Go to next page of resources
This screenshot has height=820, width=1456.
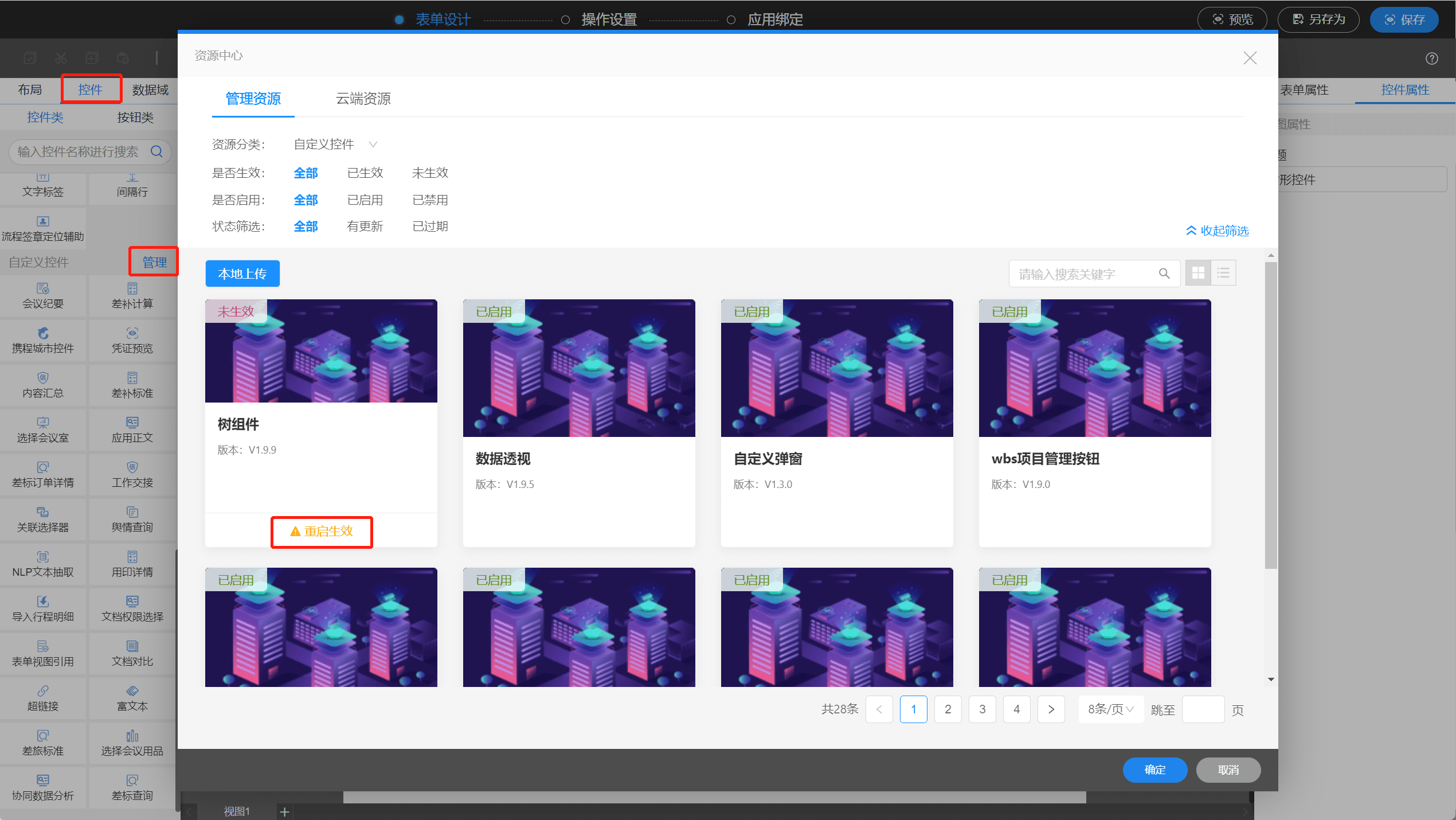[1051, 709]
